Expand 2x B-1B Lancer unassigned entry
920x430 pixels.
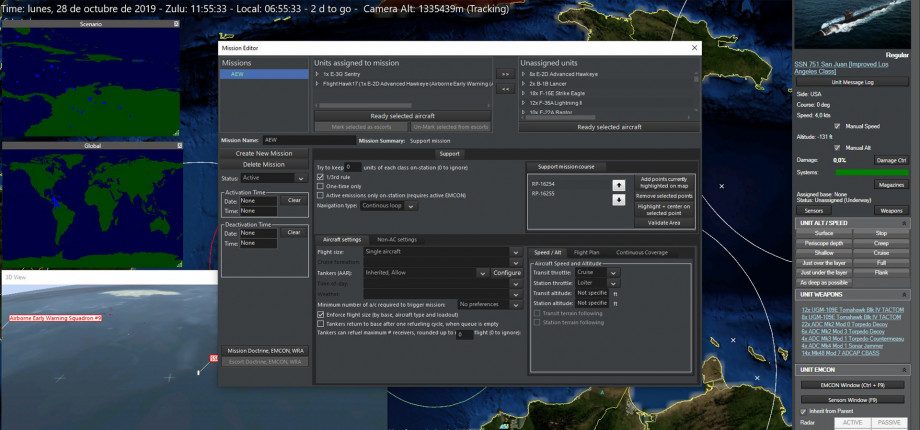524,84
